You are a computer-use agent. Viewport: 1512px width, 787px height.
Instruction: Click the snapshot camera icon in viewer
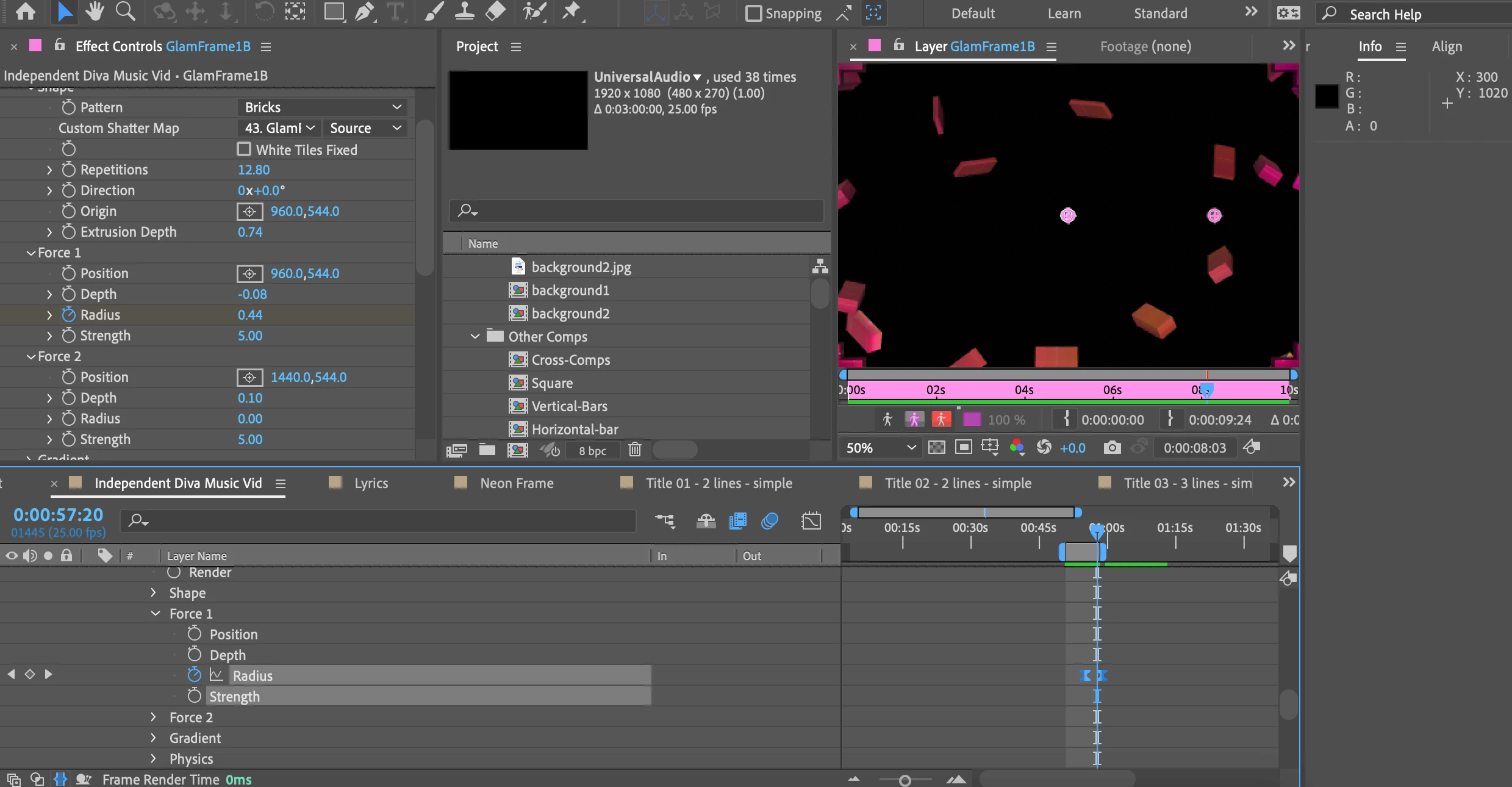pos(1112,448)
